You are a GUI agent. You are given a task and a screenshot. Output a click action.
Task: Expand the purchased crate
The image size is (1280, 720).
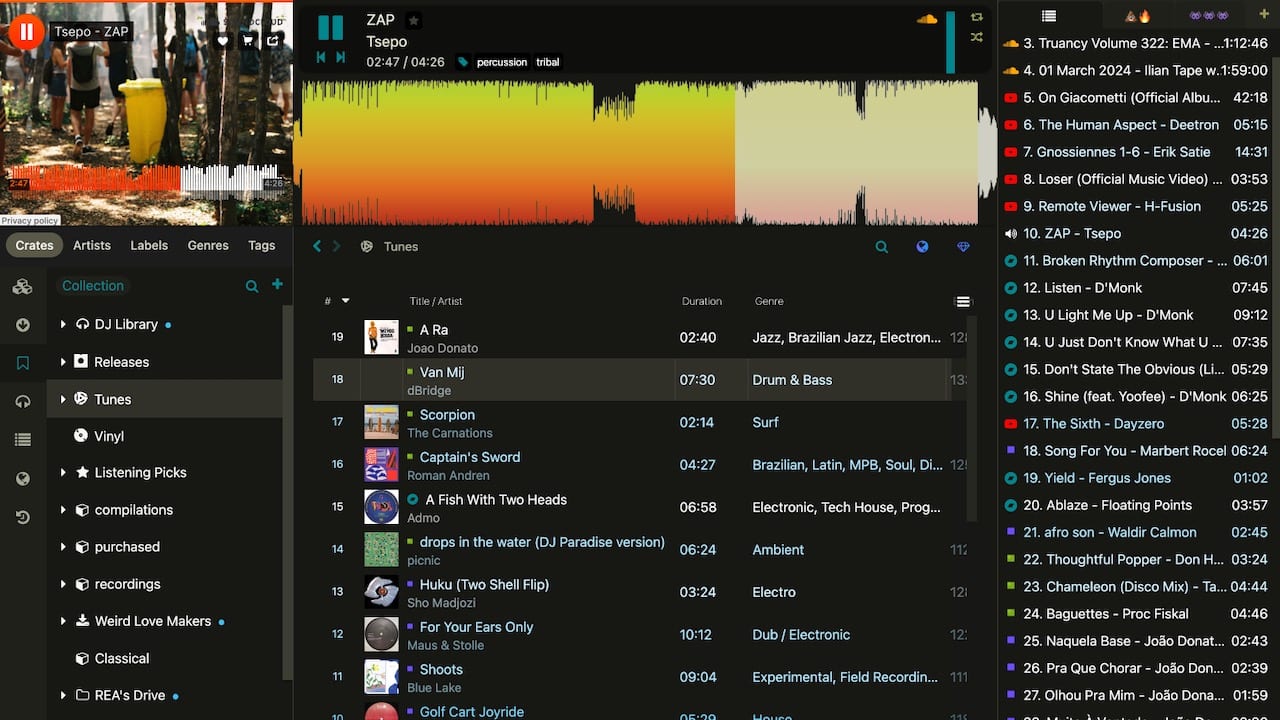click(x=63, y=546)
